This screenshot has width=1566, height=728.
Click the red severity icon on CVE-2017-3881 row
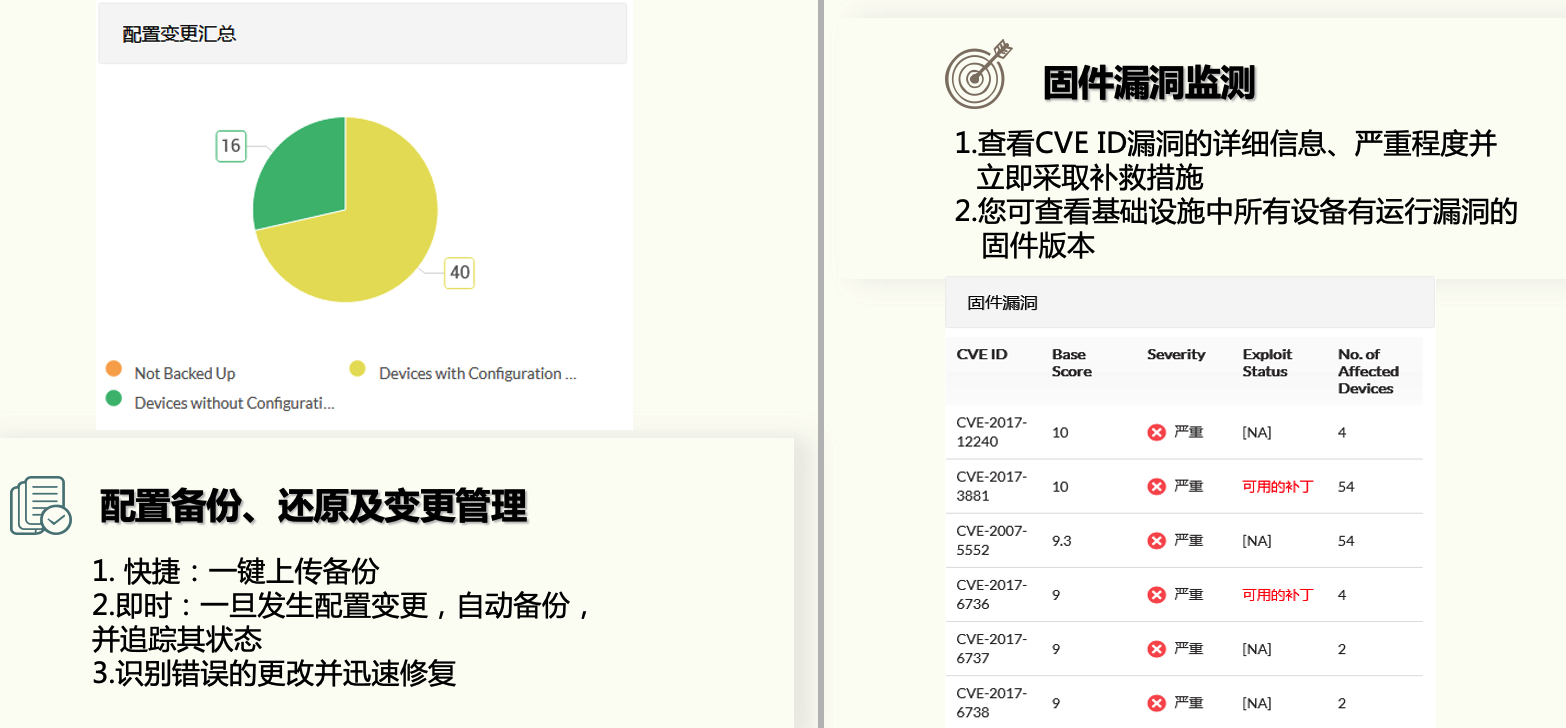coord(1157,486)
